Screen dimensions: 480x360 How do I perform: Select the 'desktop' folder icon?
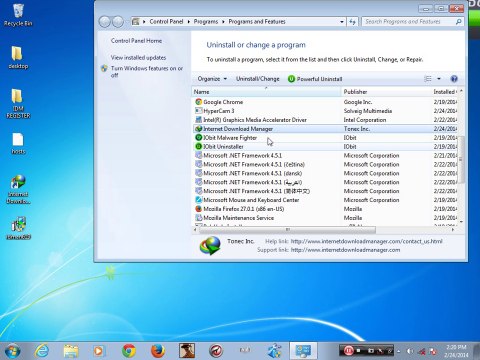[x=18, y=57]
